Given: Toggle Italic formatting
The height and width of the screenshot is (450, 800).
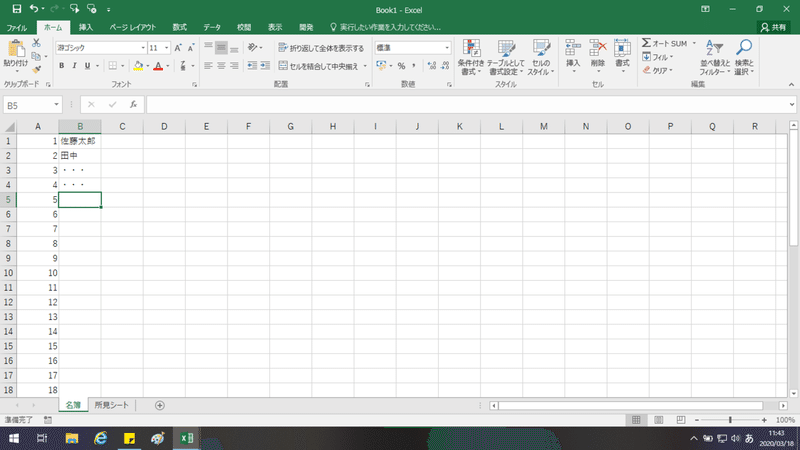Looking at the screenshot, I should pos(74,66).
